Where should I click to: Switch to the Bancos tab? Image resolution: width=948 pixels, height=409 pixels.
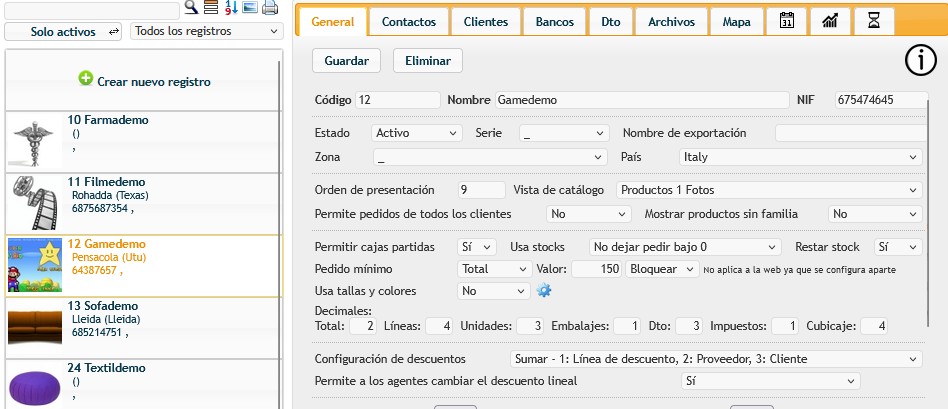[x=554, y=22]
